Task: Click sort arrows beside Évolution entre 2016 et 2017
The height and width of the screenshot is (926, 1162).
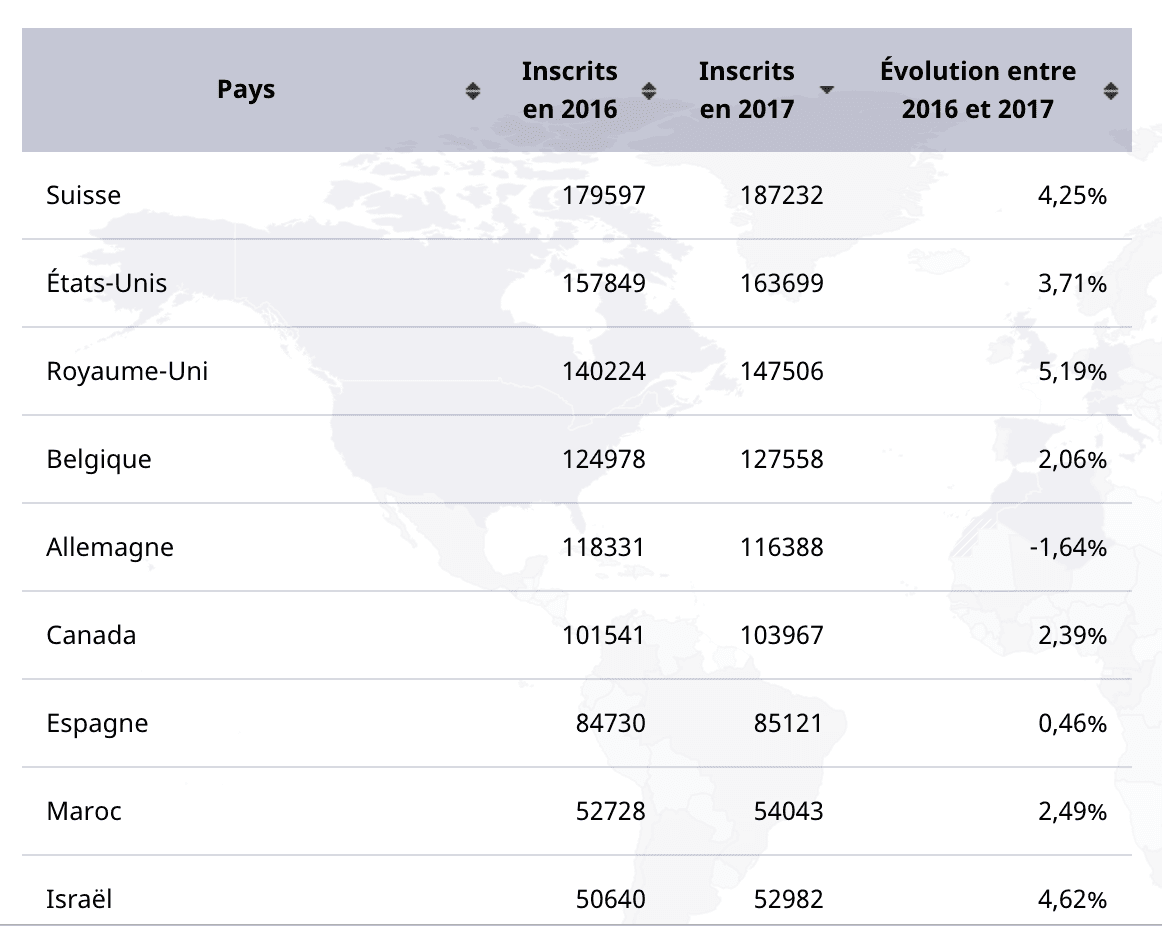Action: pos(1110,91)
